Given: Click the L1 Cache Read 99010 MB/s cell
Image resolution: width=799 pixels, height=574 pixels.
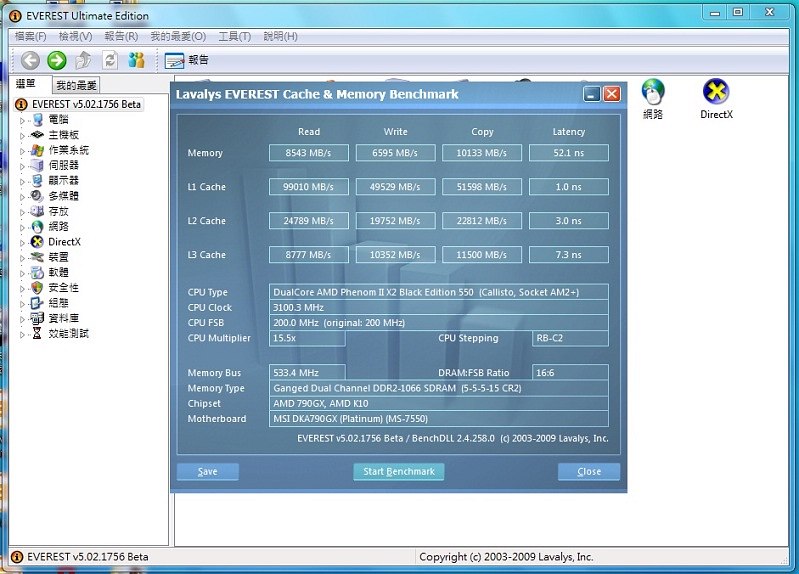Looking at the screenshot, I should (x=309, y=187).
